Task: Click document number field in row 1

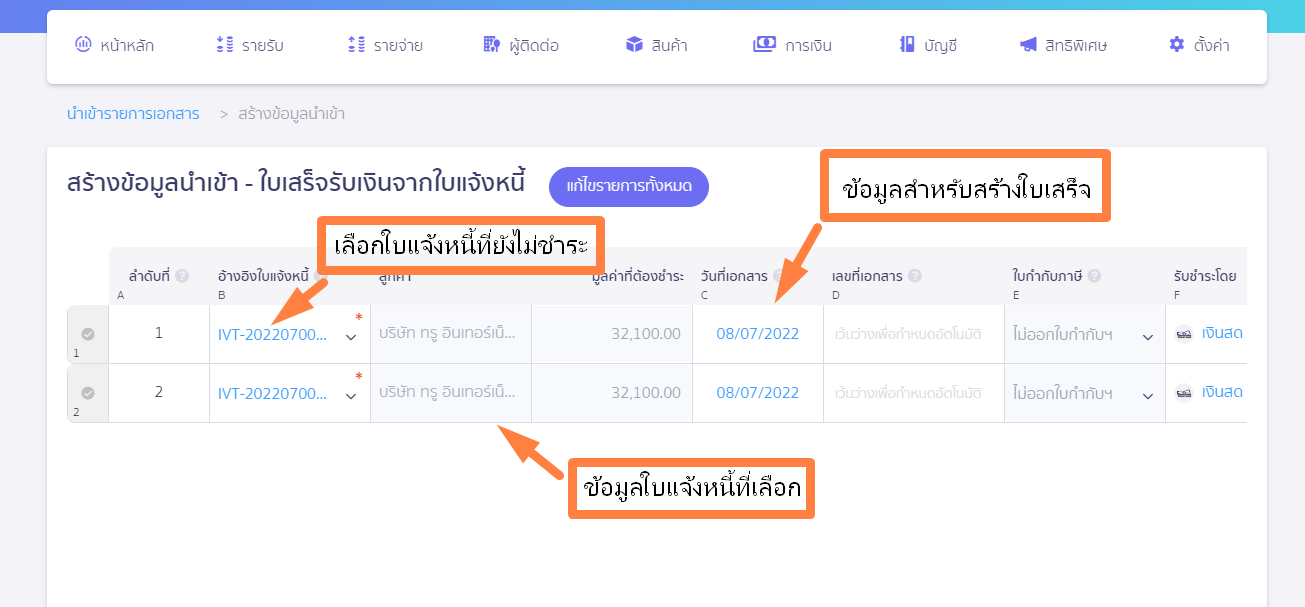Action: [x=914, y=334]
